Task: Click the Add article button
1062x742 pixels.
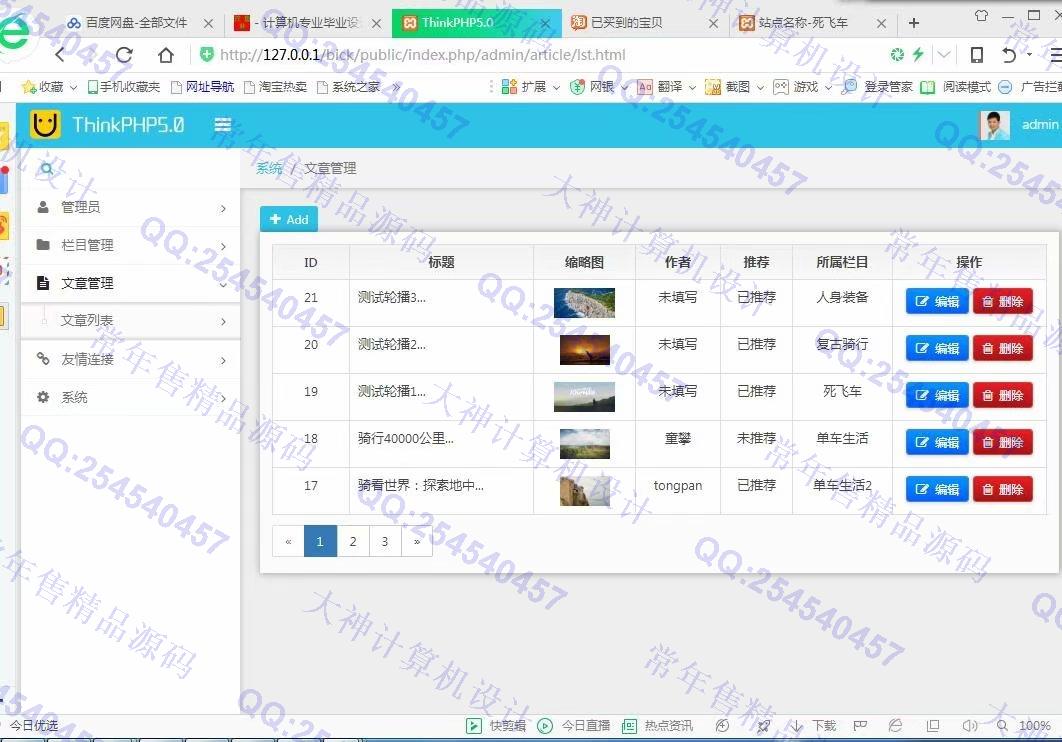Action: (289, 219)
